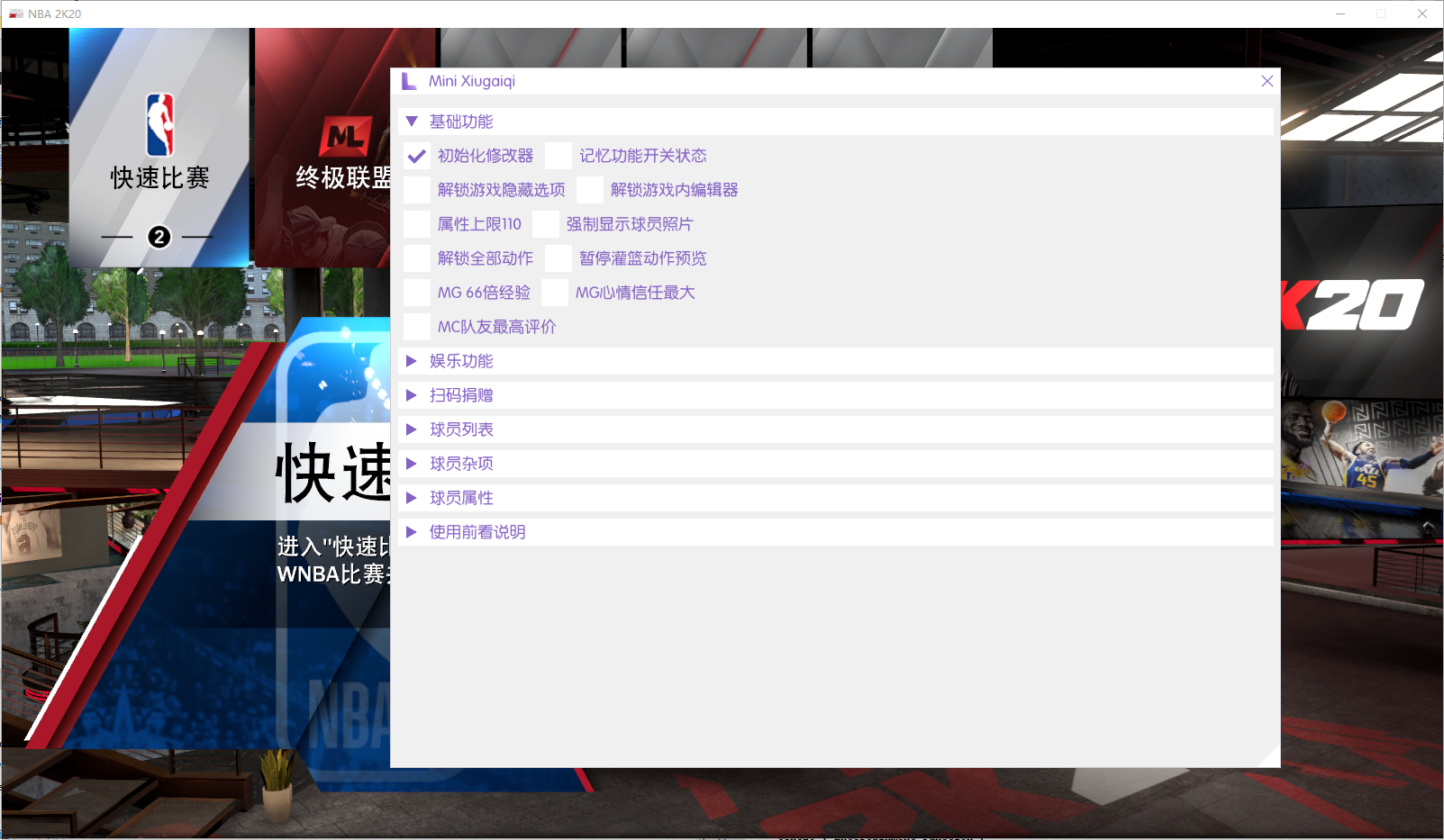Collapse the 基础功能 section
The image size is (1444, 840).
coord(412,122)
